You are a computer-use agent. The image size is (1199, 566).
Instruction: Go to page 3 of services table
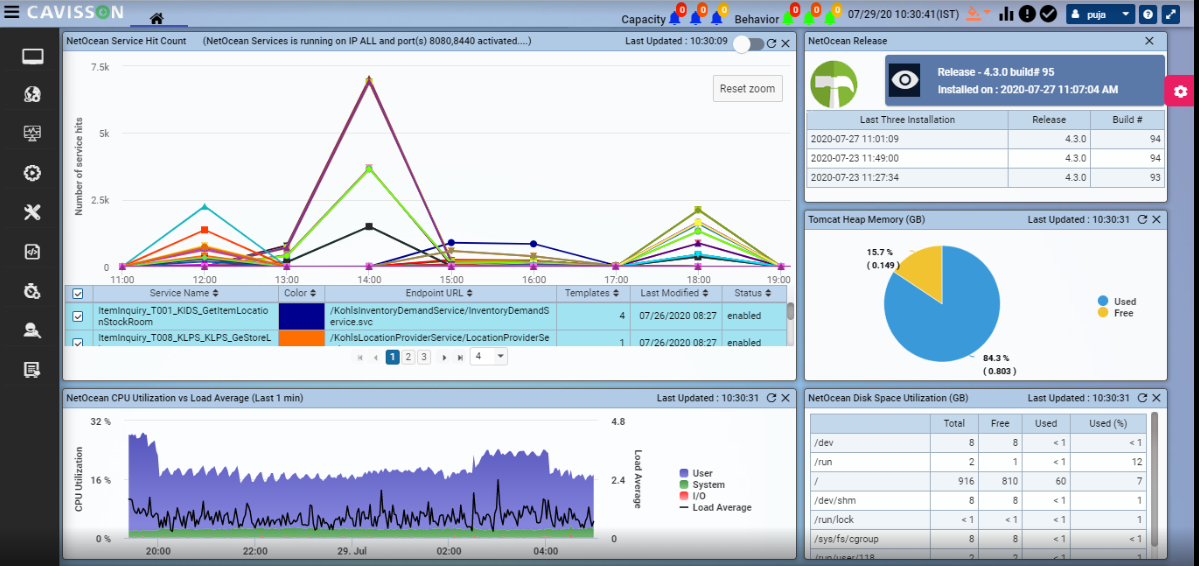[x=424, y=356]
